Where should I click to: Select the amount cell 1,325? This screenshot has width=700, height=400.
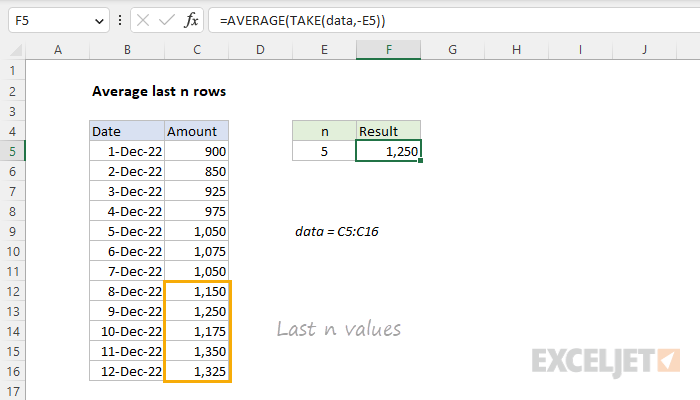coord(196,371)
